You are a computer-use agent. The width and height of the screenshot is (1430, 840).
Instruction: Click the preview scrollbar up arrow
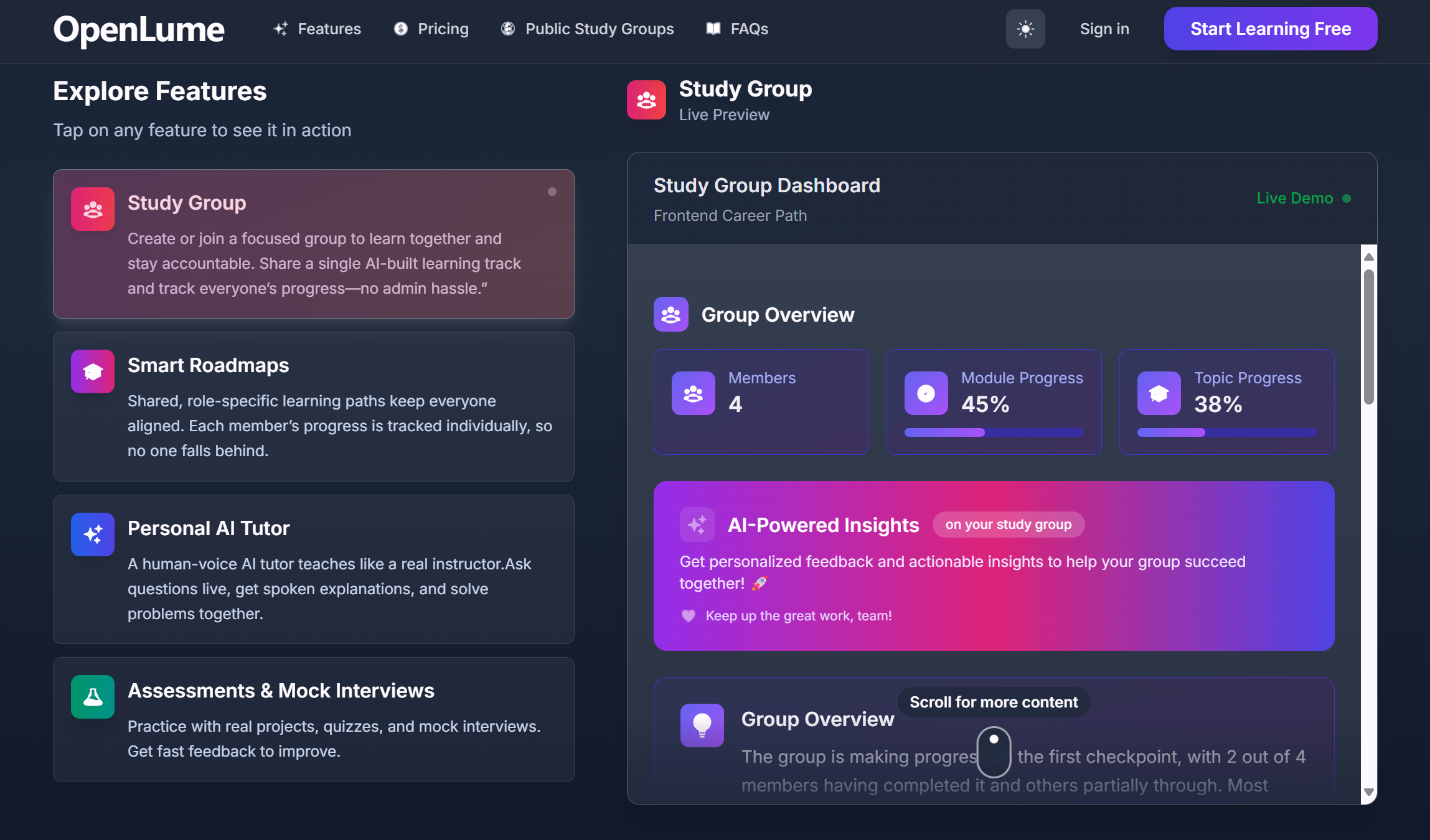(x=1368, y=257)
